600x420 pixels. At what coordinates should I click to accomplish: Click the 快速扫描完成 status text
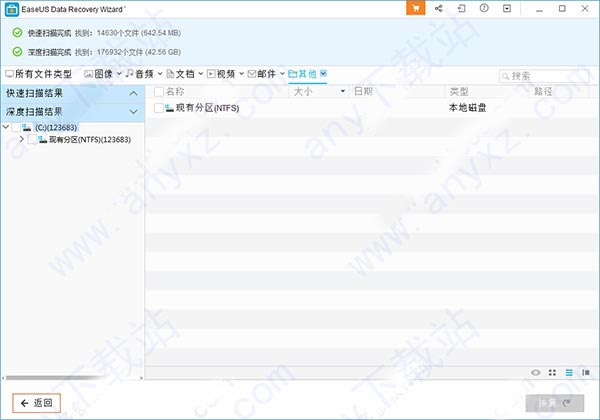49,33
